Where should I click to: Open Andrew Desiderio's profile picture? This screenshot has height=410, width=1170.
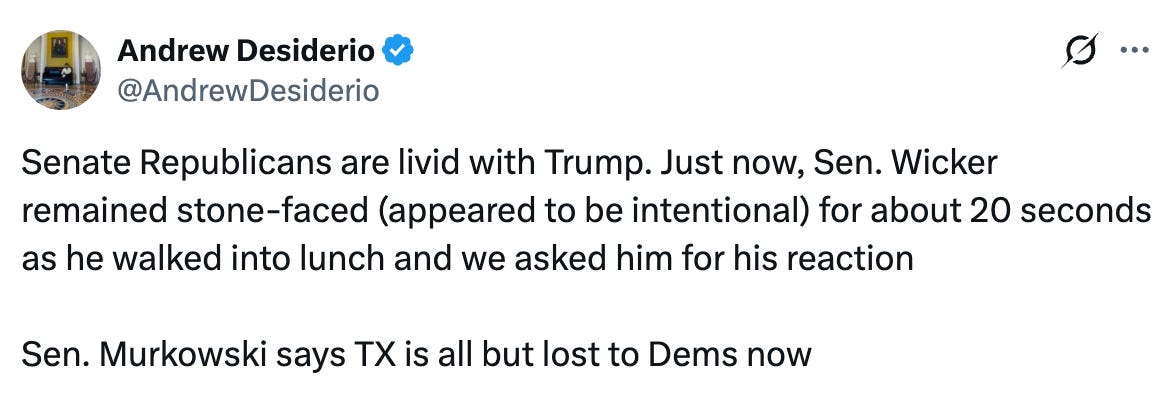(x=61, y=70)
